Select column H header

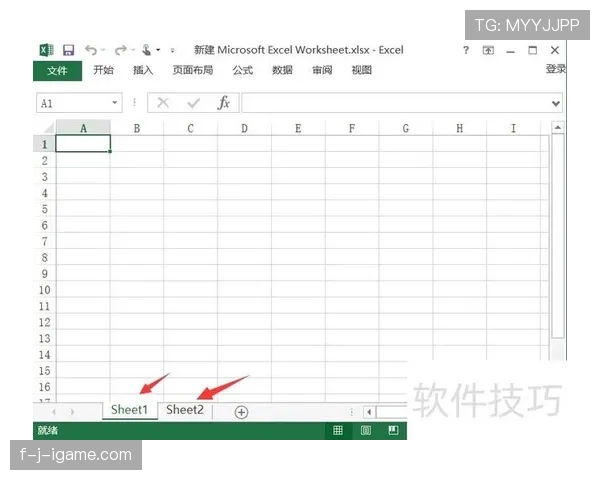point(460,128)
